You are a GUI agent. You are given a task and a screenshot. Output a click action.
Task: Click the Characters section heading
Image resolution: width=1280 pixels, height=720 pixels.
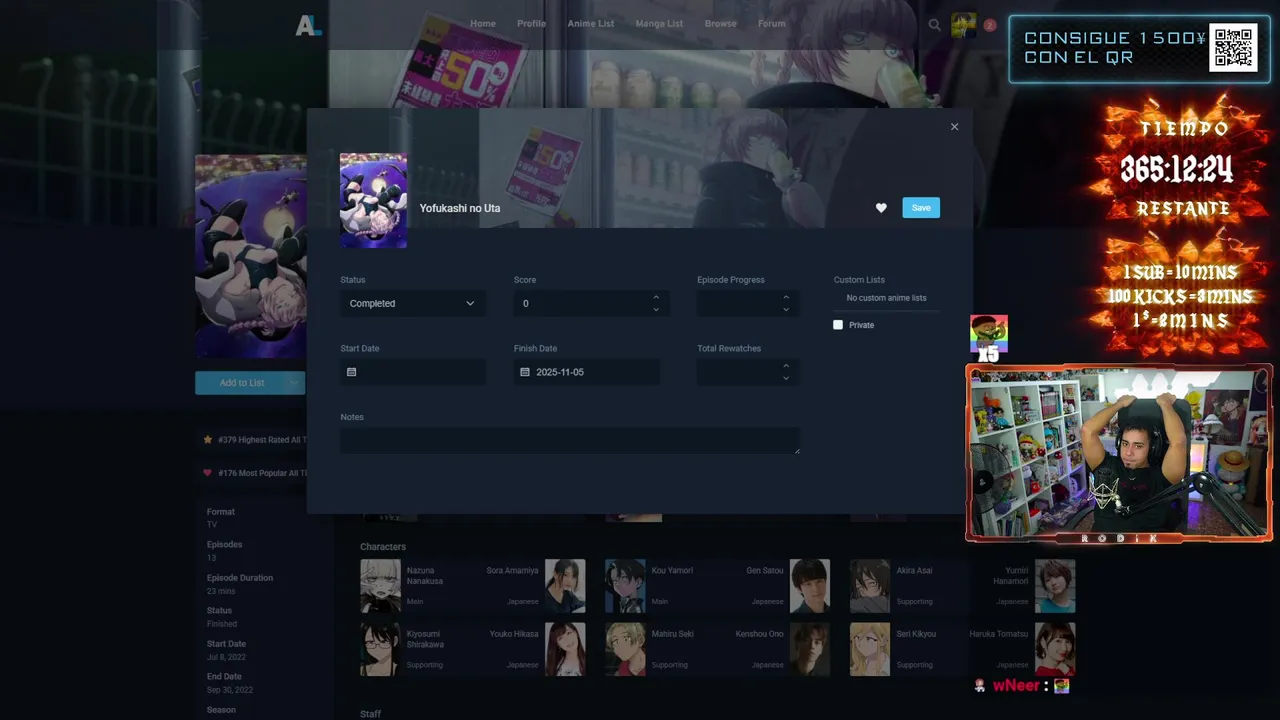tap(383, 547)
